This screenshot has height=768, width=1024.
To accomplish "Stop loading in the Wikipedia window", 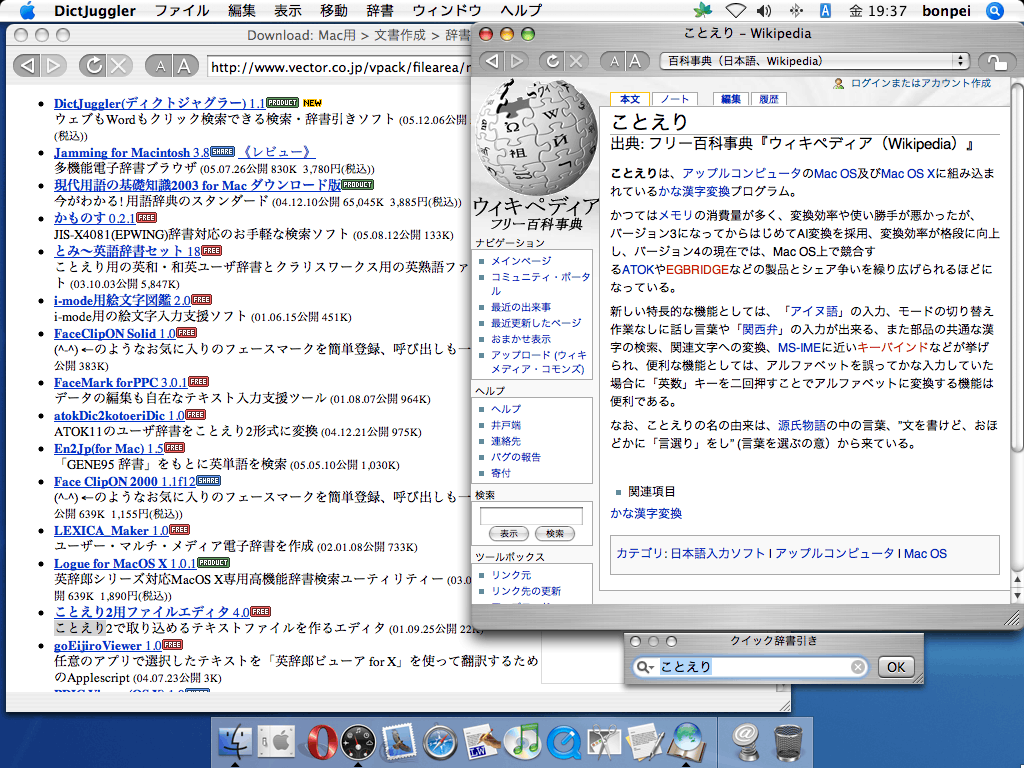I will (576, 61).
